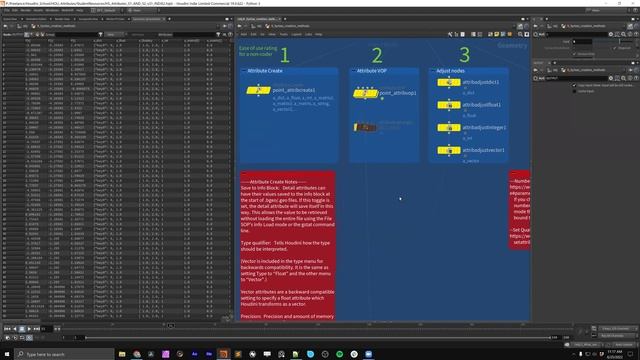Open the Render menu
The height and width of the screenshot is (360, 640).
coord(25,10)
